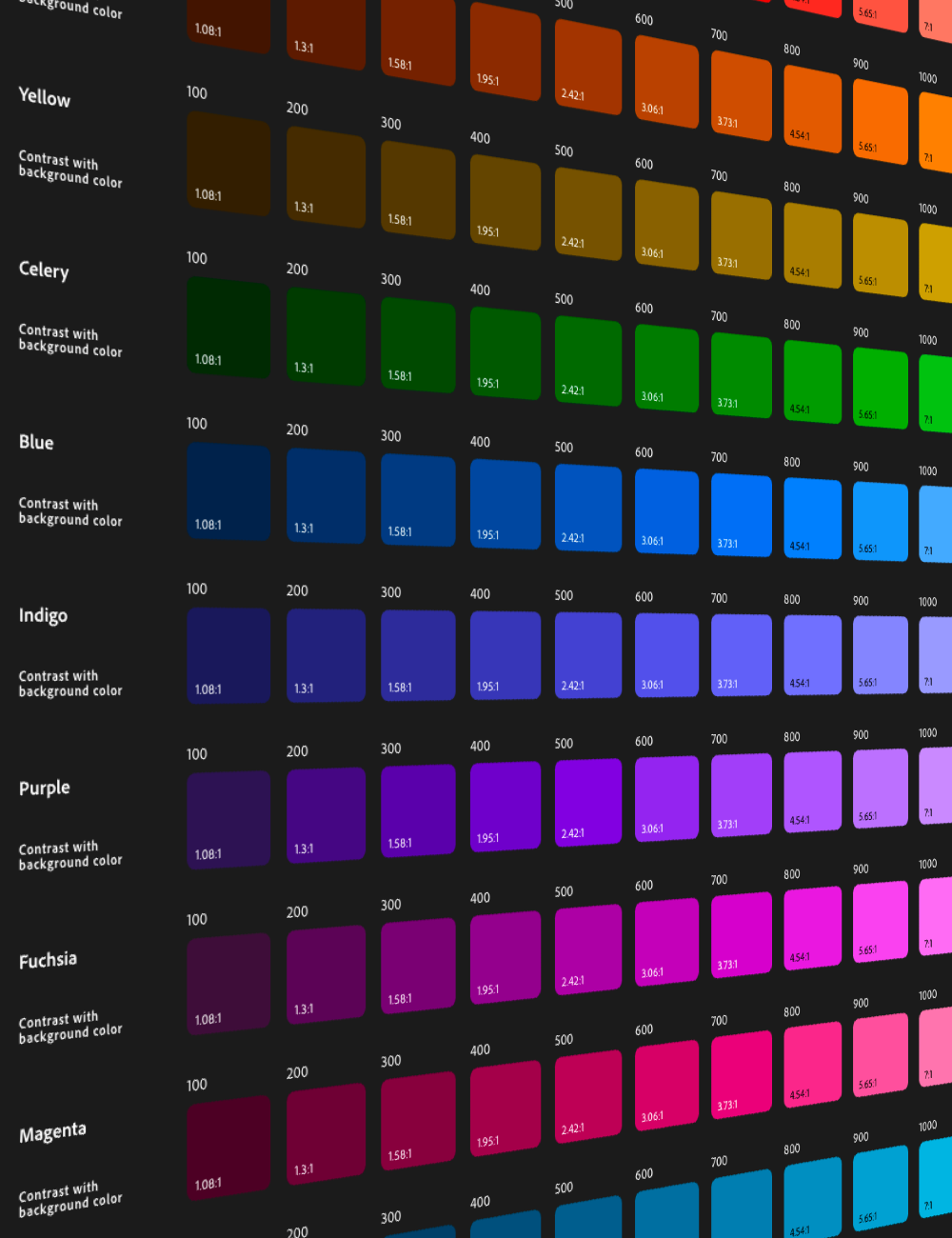
Task: Select the Purple 500 color swatch
Action: click(x=587, y=802)
